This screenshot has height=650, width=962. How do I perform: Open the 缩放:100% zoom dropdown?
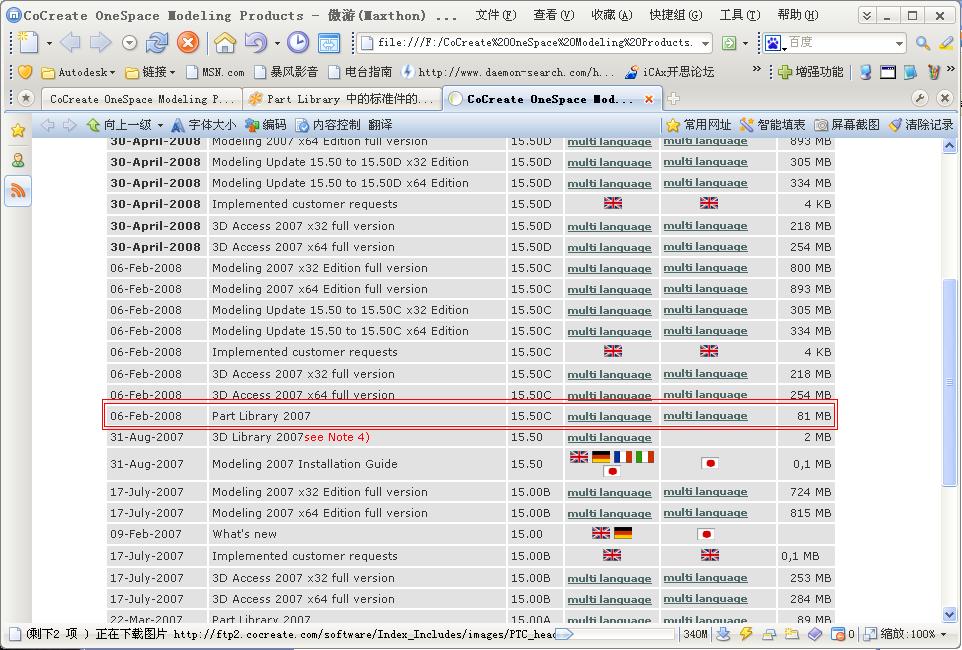point(906,634)
